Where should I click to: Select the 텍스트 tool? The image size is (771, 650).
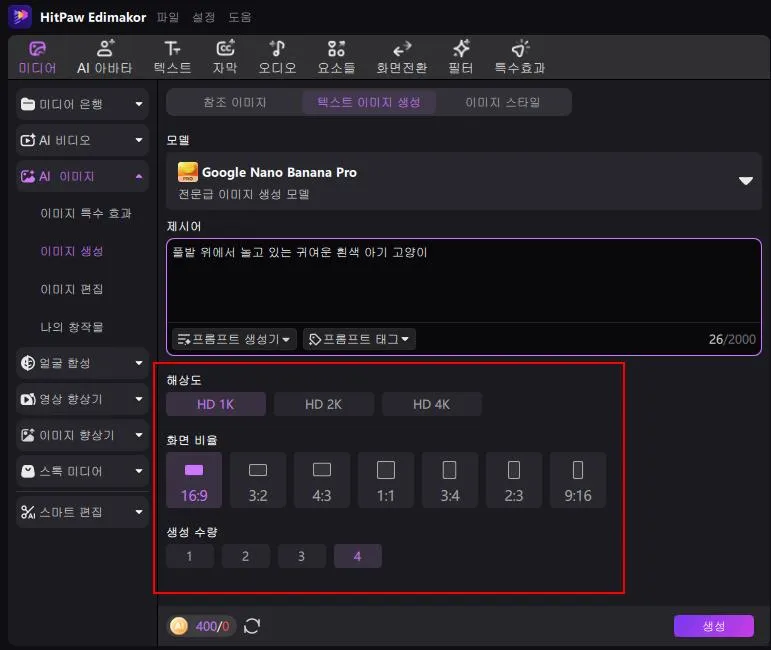coord(172,58)
